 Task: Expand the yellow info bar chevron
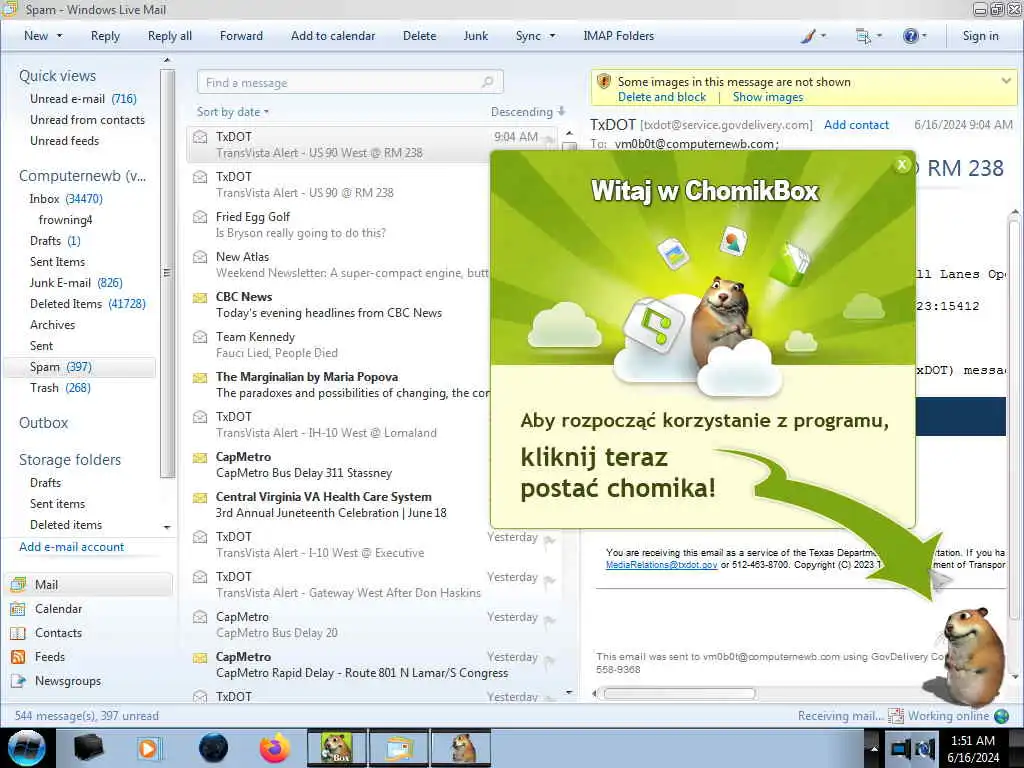[1006, 81]
